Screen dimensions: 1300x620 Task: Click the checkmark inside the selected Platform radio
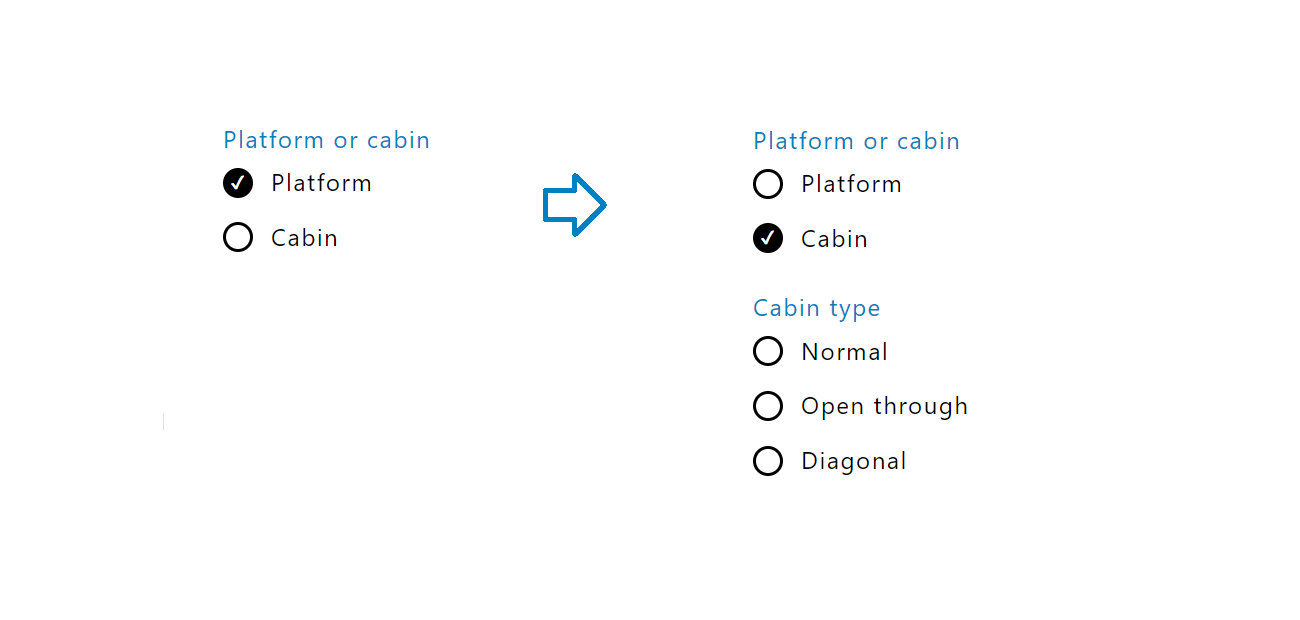(238, 183)
